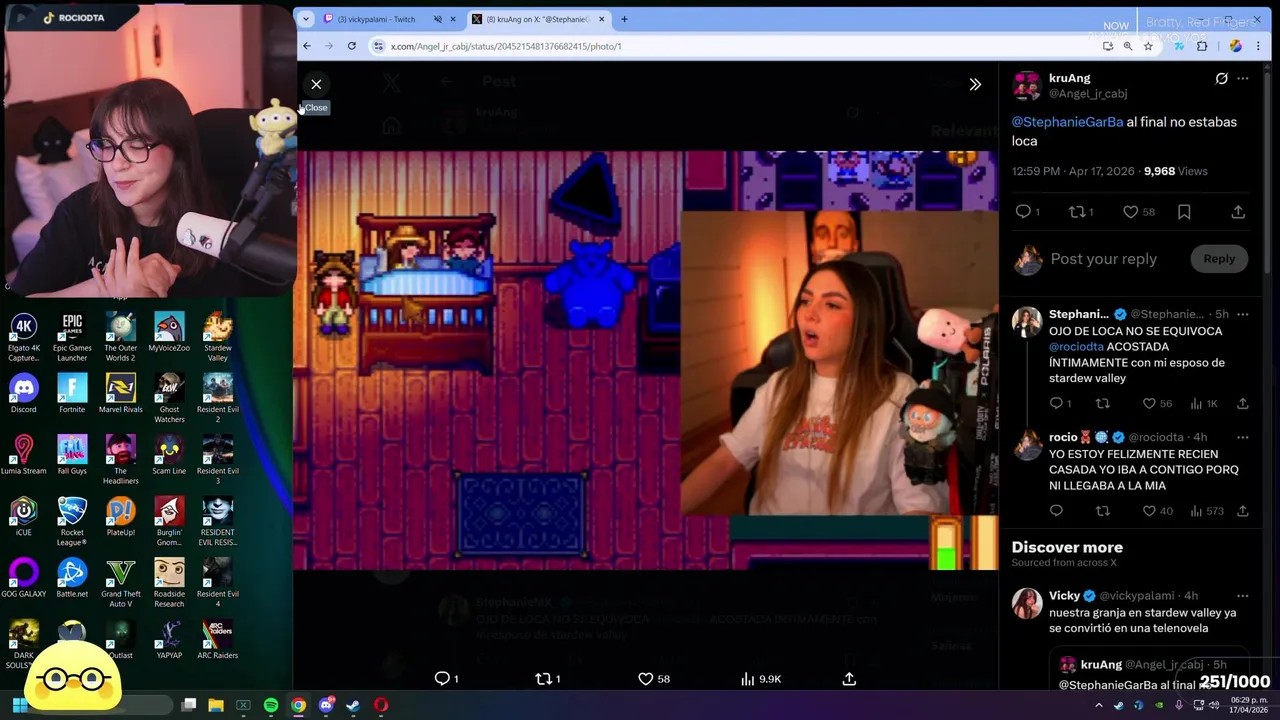Unmute the muted Twitch tab speaker icon

438,19
